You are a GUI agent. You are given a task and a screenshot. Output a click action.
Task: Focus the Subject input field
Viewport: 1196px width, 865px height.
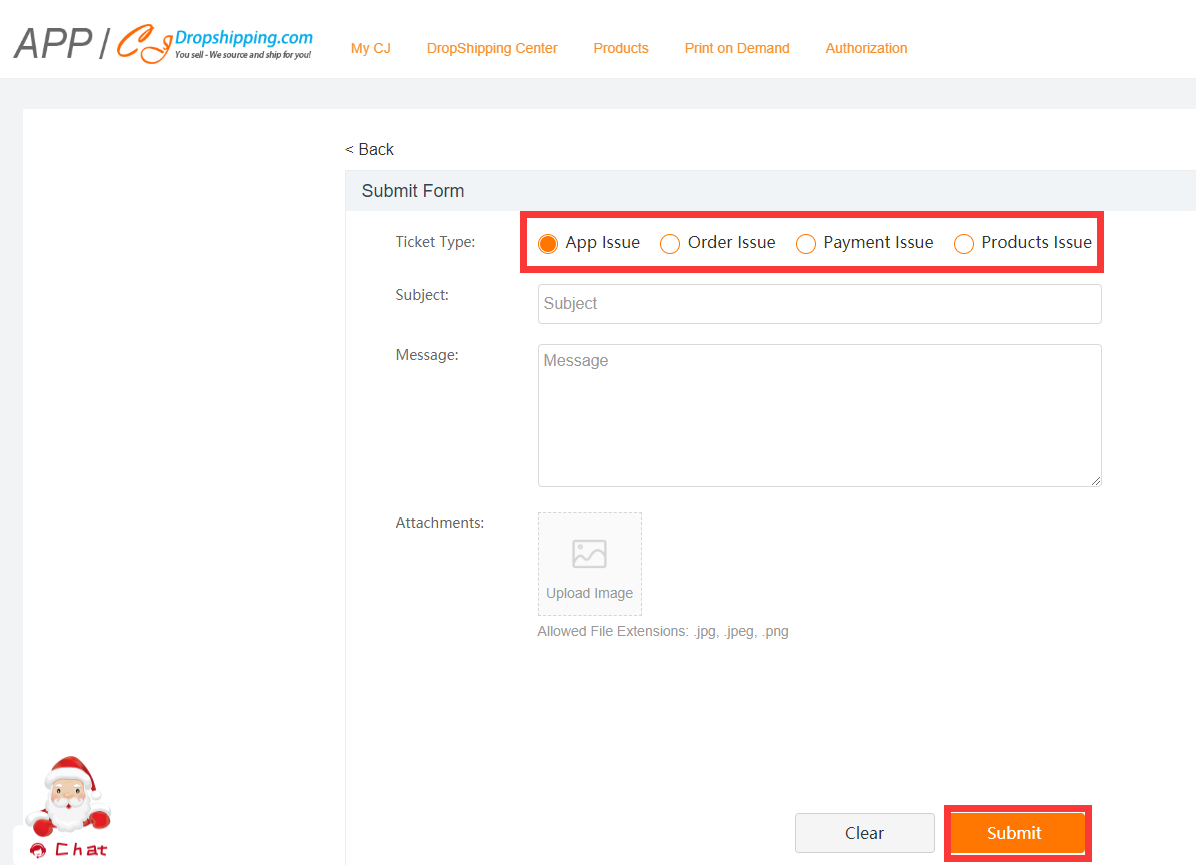point(819,304)
